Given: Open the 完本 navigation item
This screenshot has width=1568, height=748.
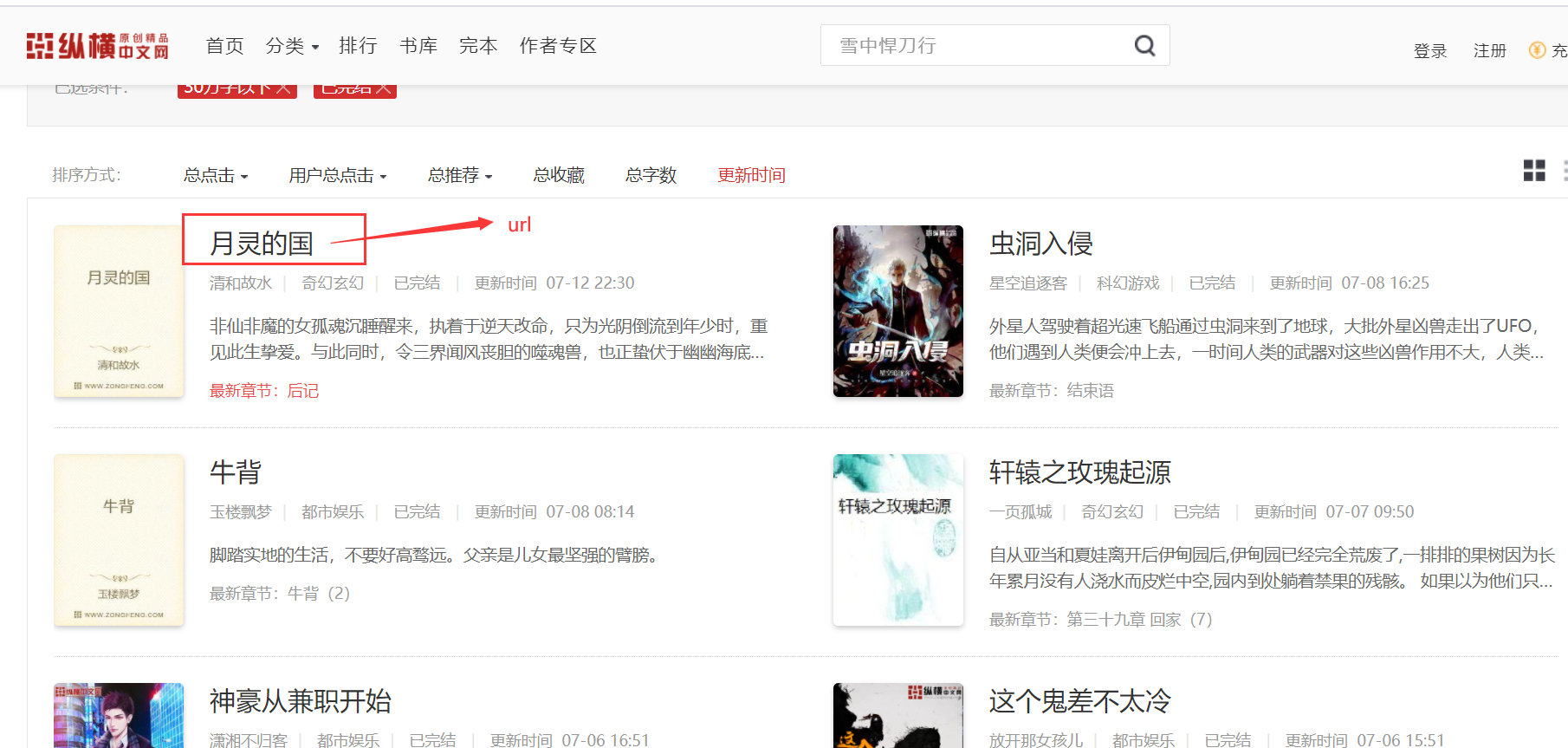Looking at the screenshot, I should point(478,46).
